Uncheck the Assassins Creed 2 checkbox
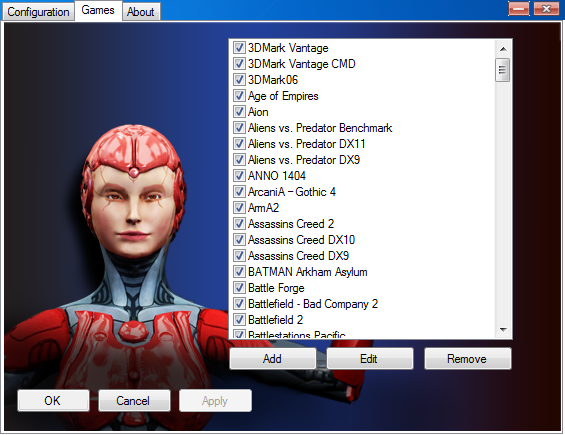The width and height of the screenshot is (565, 435). pos(239,223)
